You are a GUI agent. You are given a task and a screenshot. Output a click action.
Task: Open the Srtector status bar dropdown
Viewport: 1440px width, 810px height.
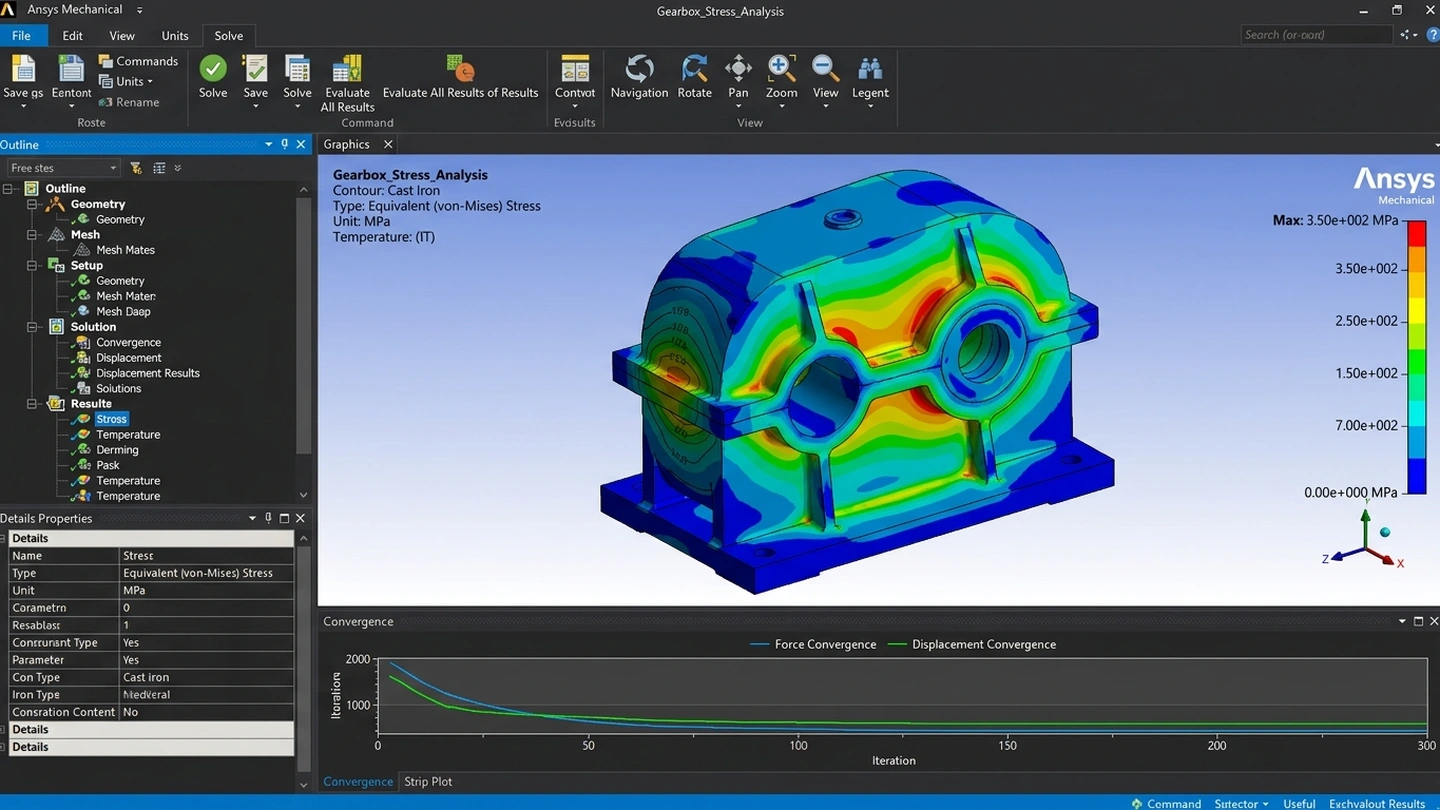(1241, 803)
